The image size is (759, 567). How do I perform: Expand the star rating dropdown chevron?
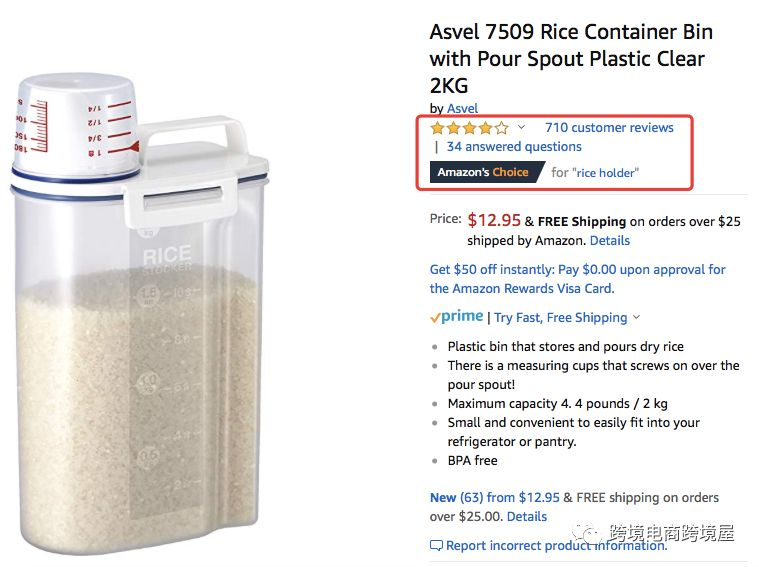521,127
